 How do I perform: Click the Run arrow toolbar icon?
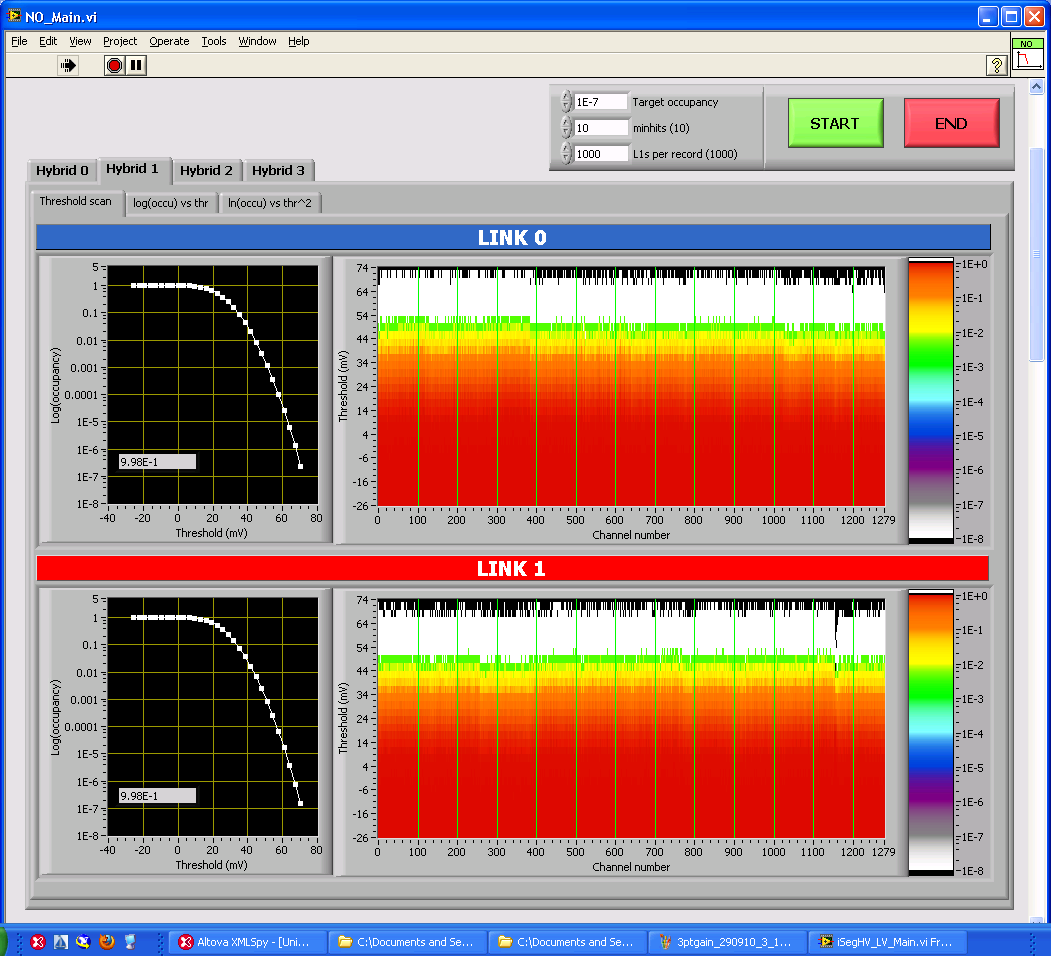click(x=68, y=65)
